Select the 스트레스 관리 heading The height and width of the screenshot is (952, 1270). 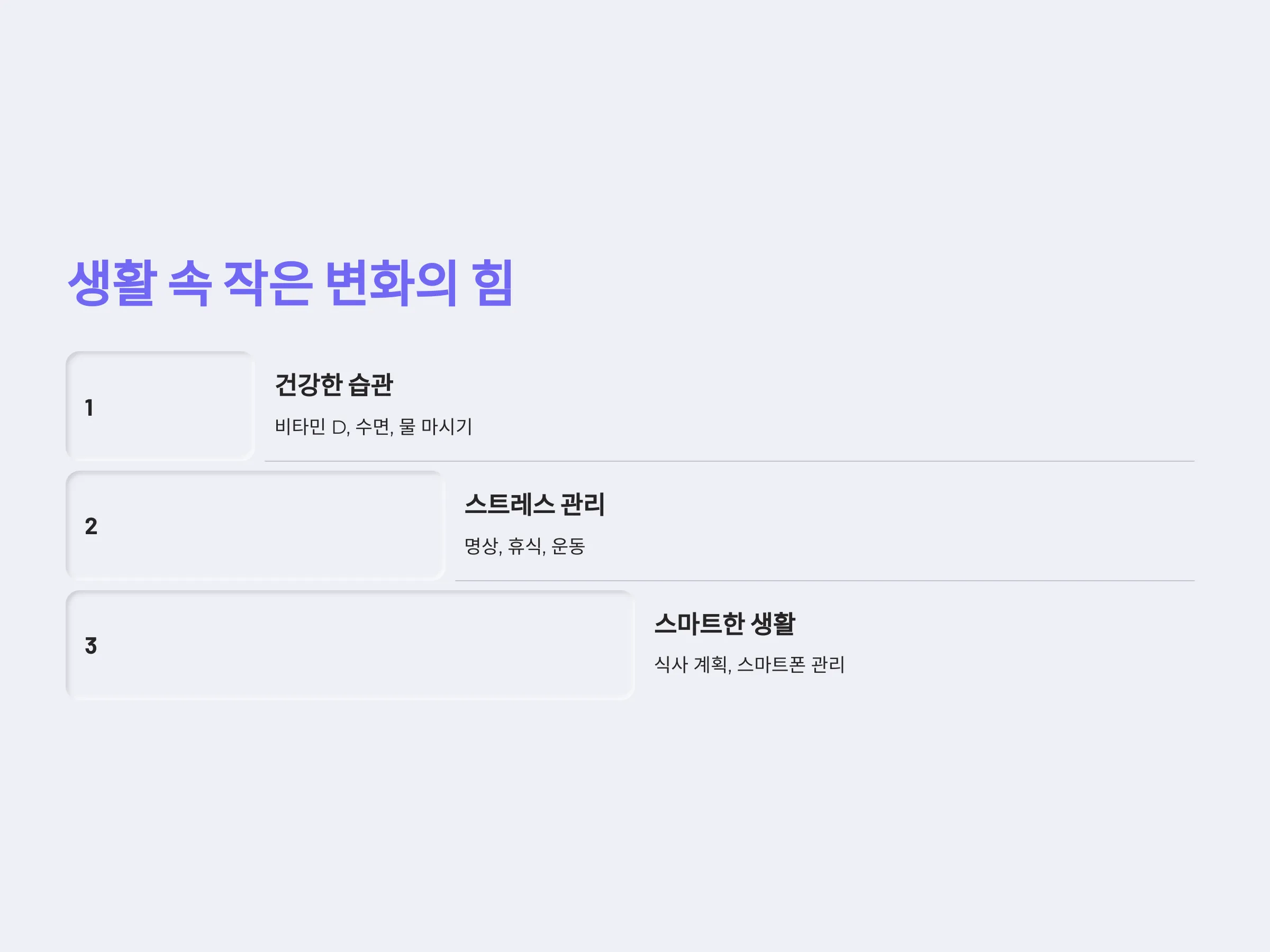point(534,505)
